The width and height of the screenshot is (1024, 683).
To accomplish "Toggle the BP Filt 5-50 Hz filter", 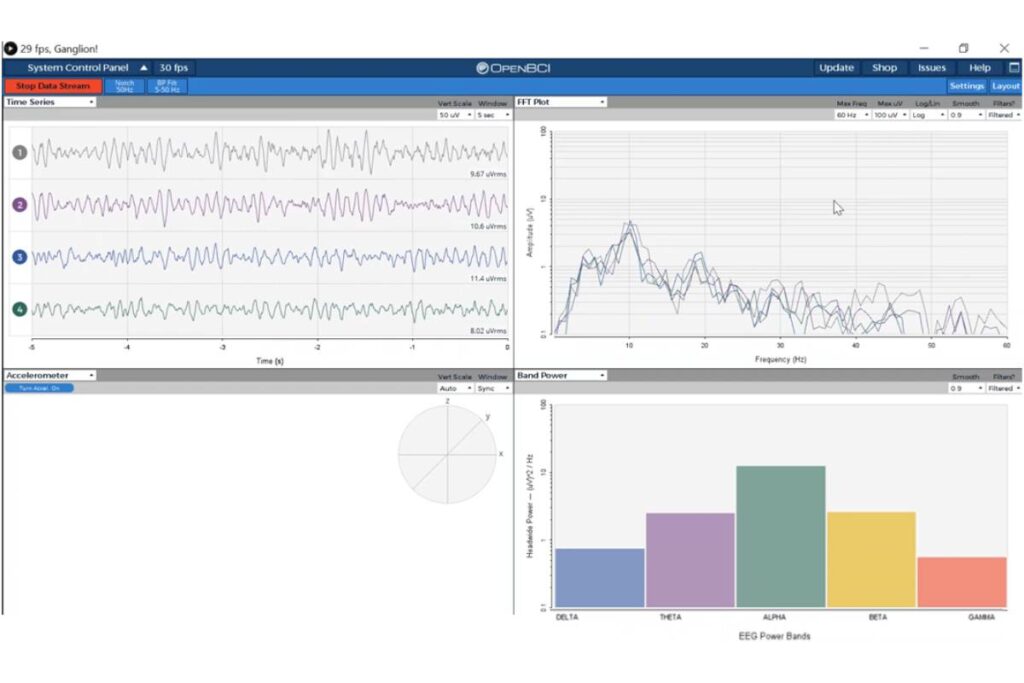I will [167, 86].
